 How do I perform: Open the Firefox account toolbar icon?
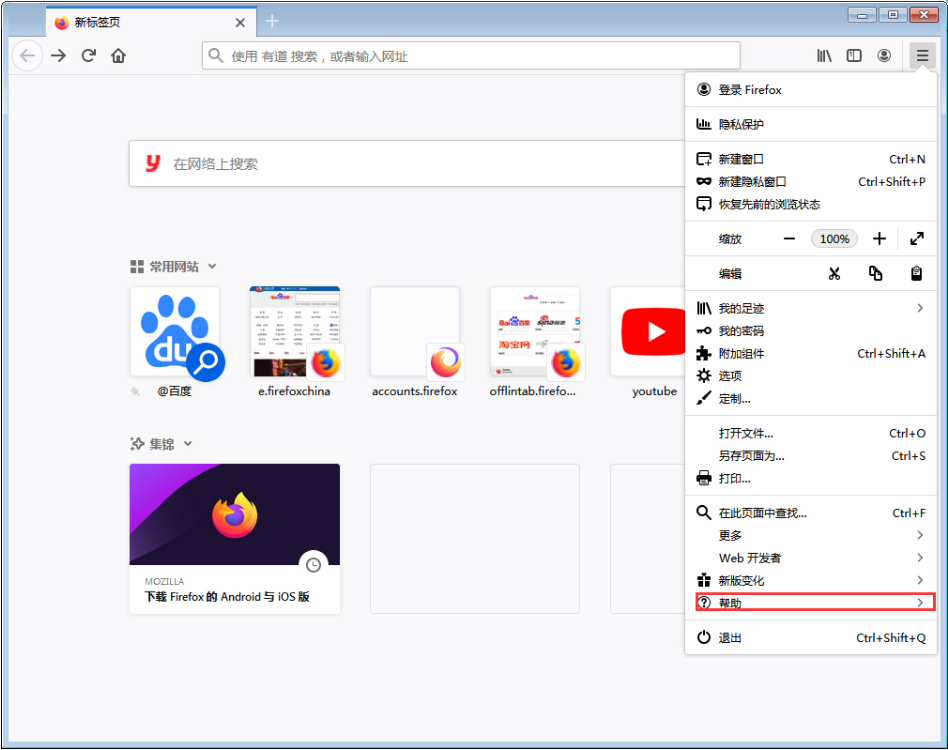pyautogui.click(x=884, y=56)
